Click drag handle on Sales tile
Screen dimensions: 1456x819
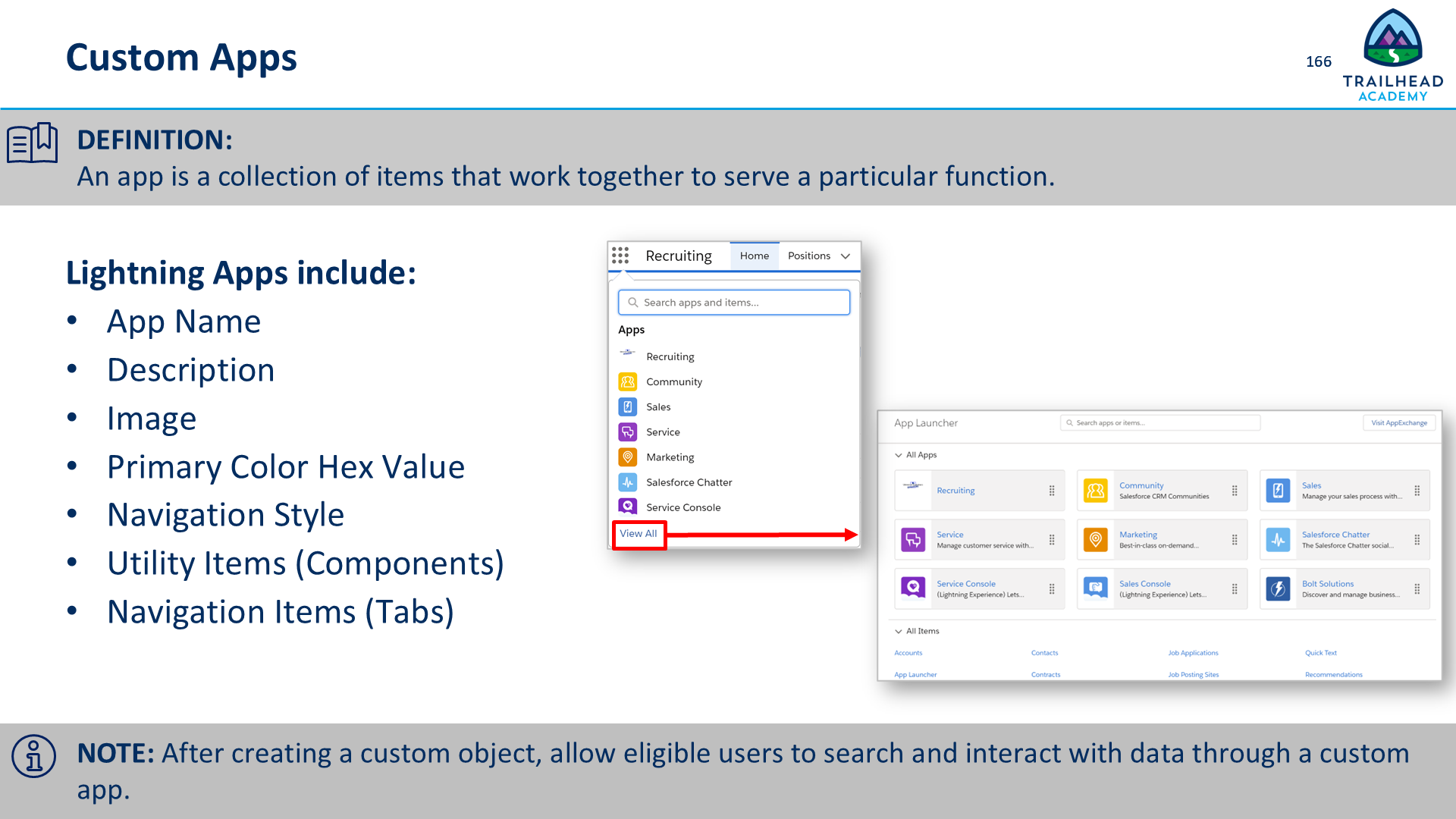coord(1417,491)
